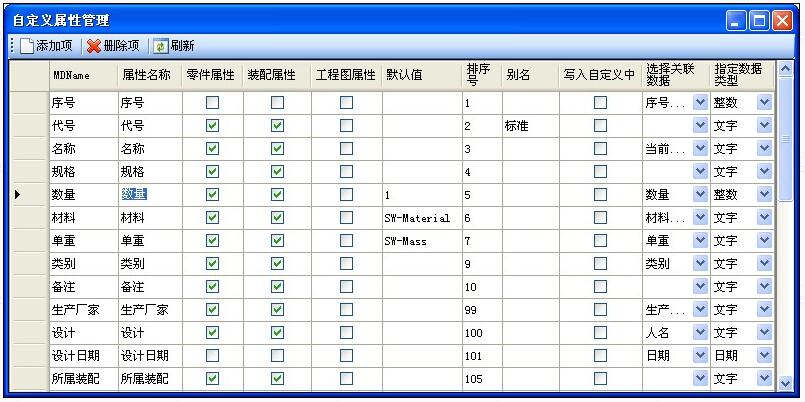This screenshot has width=805, height=402.
Task: Click the MDName column header
Action: 83,76
